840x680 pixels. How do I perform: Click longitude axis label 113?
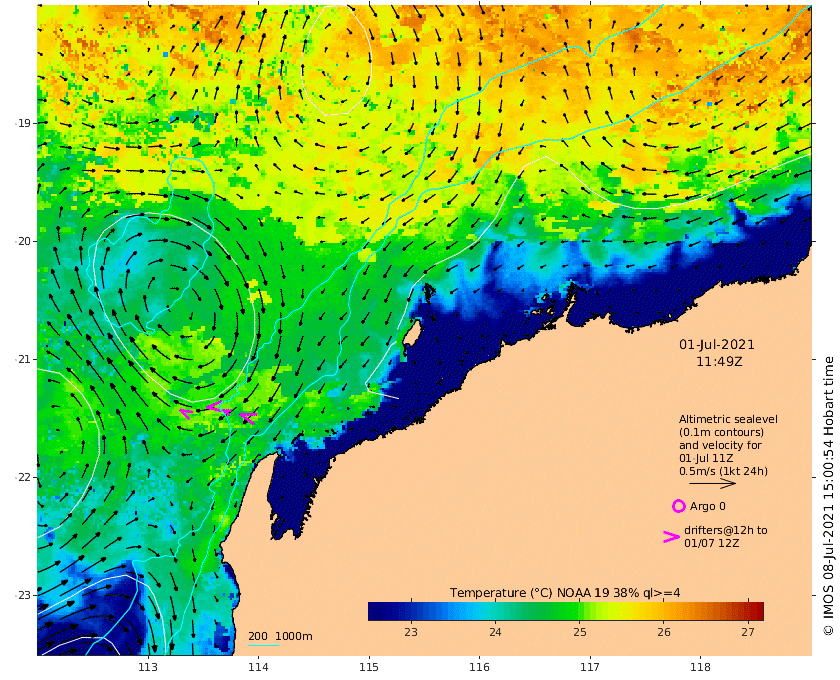[148, 667]
